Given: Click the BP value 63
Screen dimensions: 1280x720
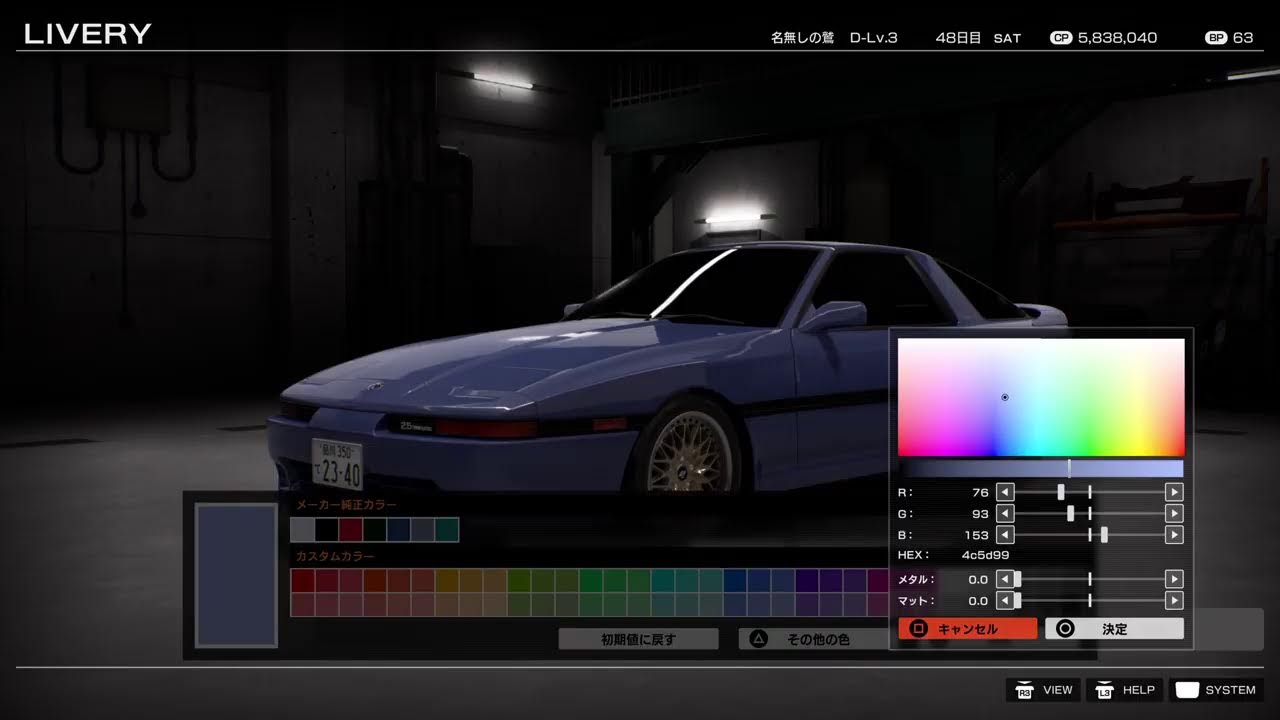Looking at the screenshot, I should tap(1243, 38).
